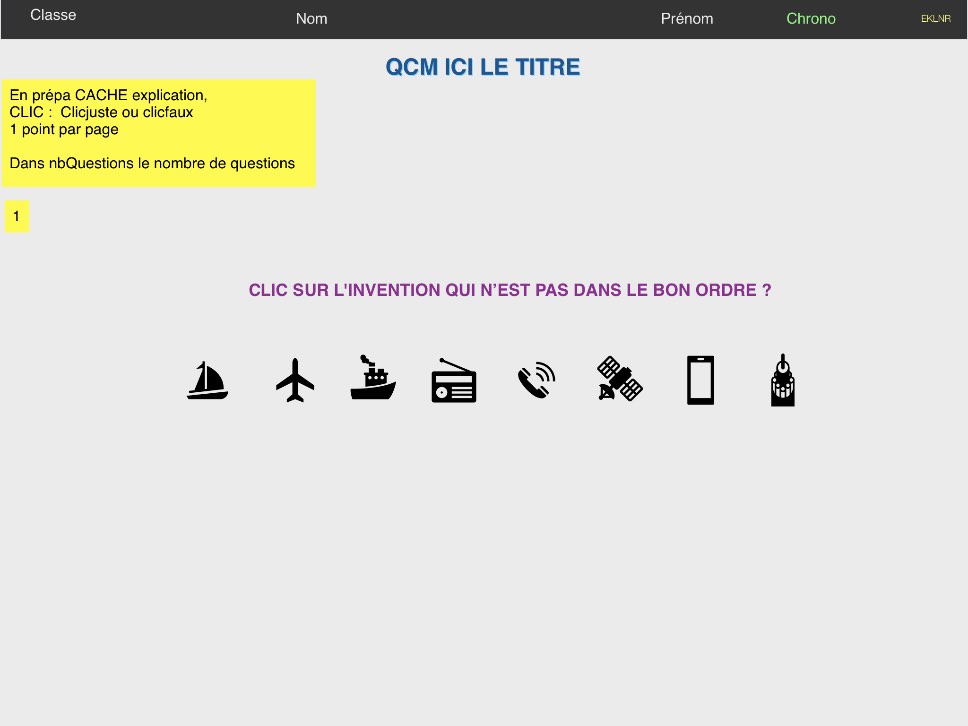Click the purple question text about invention order
This screenshot has width=968, height=726.
(x=510, y=290)
